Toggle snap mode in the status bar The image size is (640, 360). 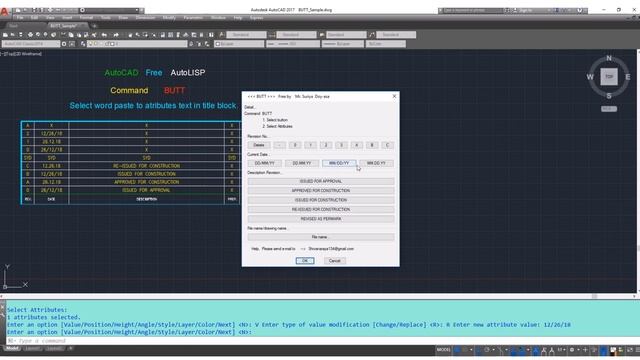465,350
